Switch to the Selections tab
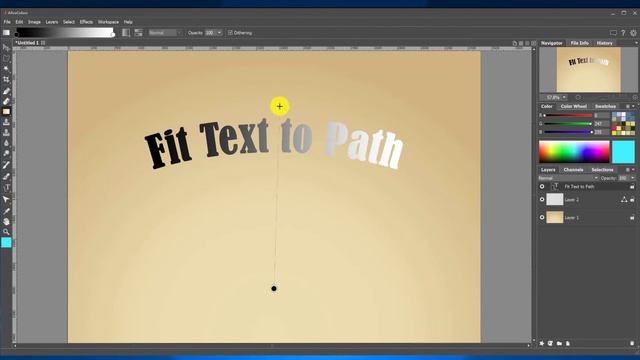This screenshot has height=360, width=640. click(x=602, y=169)
